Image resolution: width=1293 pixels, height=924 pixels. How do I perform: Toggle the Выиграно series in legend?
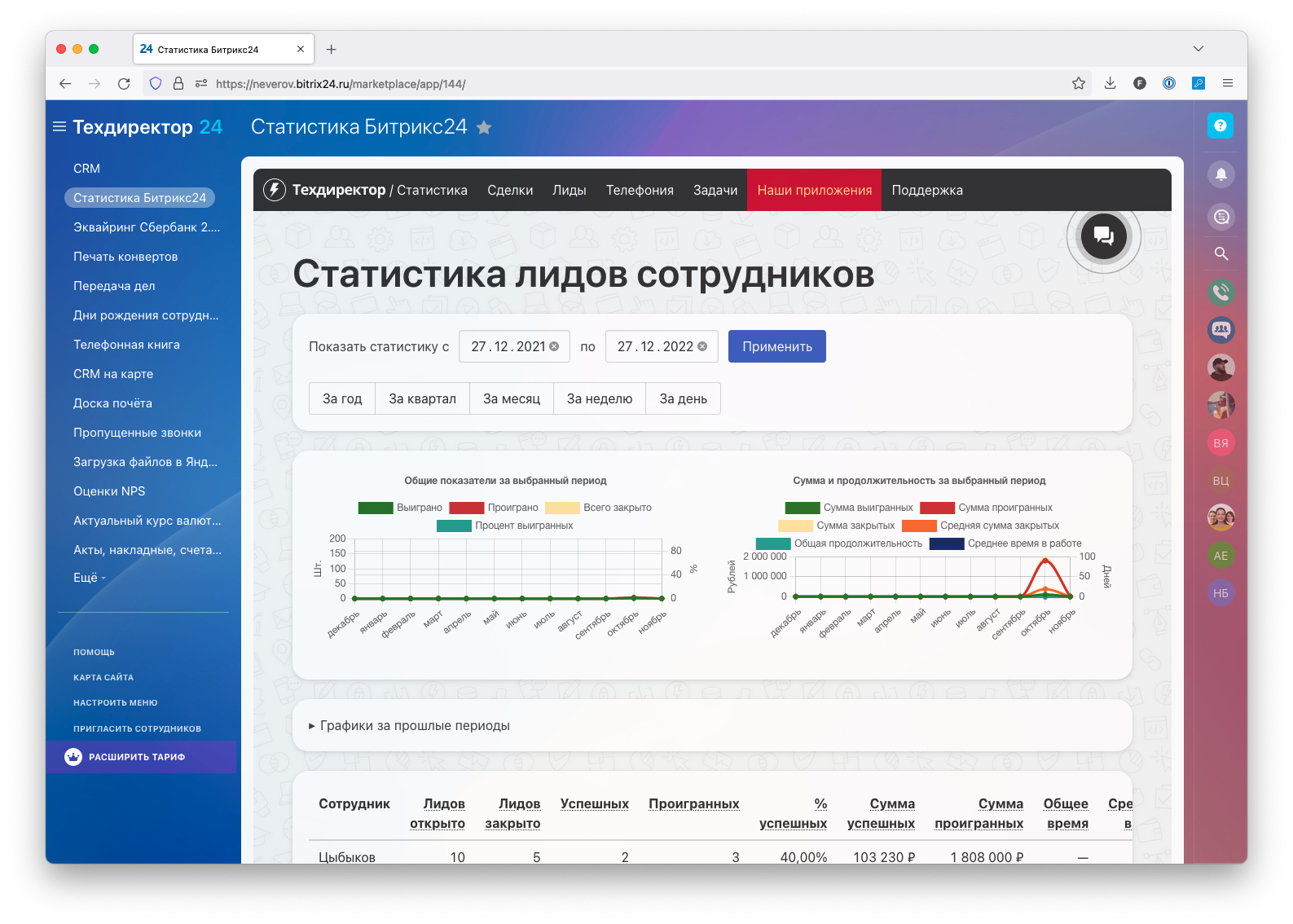400,508
